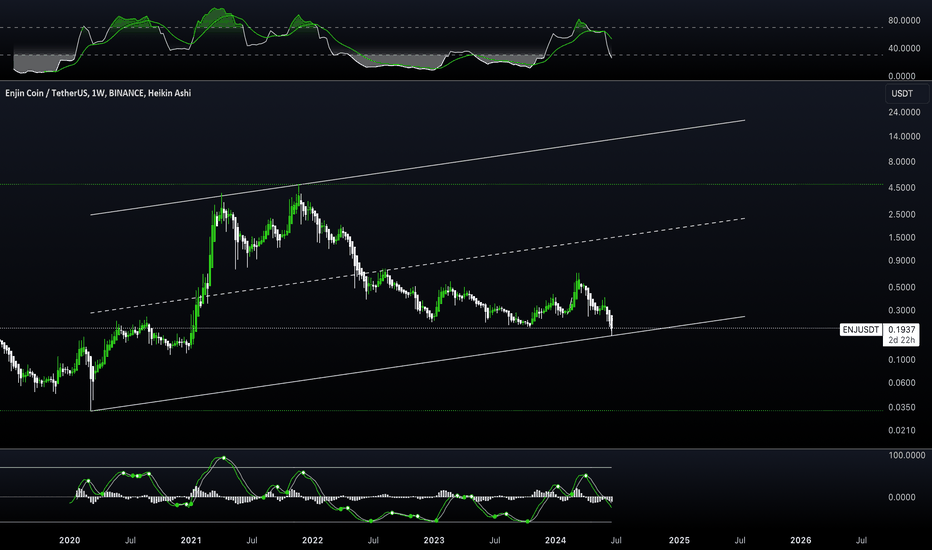This screenshot has width=932, height=550.
Task: Click the 0.0350 price axis label
Action: coord(904,408)
